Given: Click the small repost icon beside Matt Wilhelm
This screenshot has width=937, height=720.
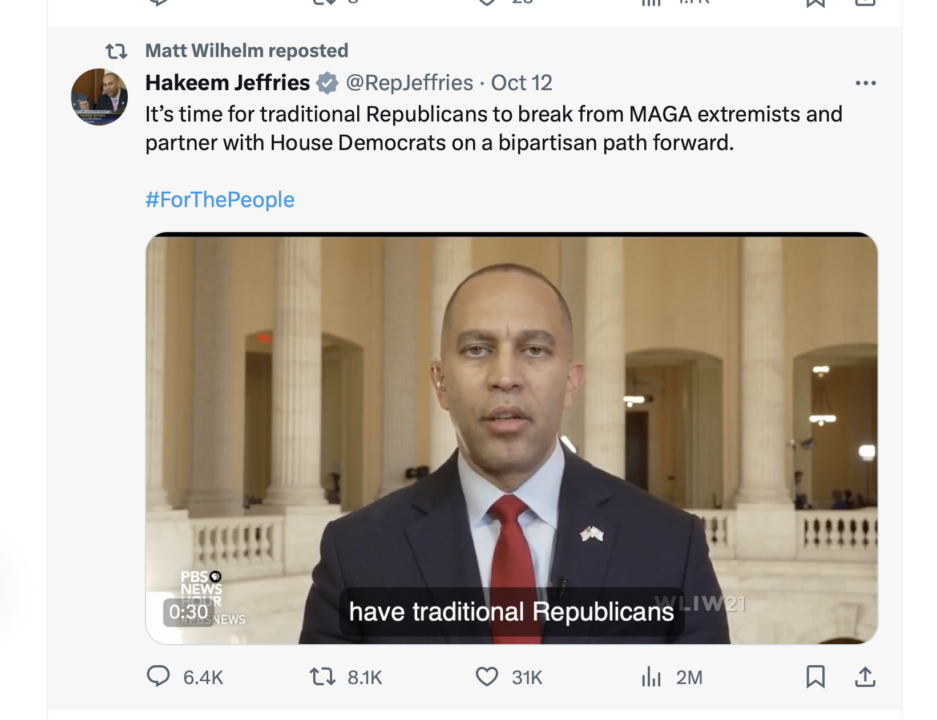Looking at the screenshot, I should click(x=117, y=50).
